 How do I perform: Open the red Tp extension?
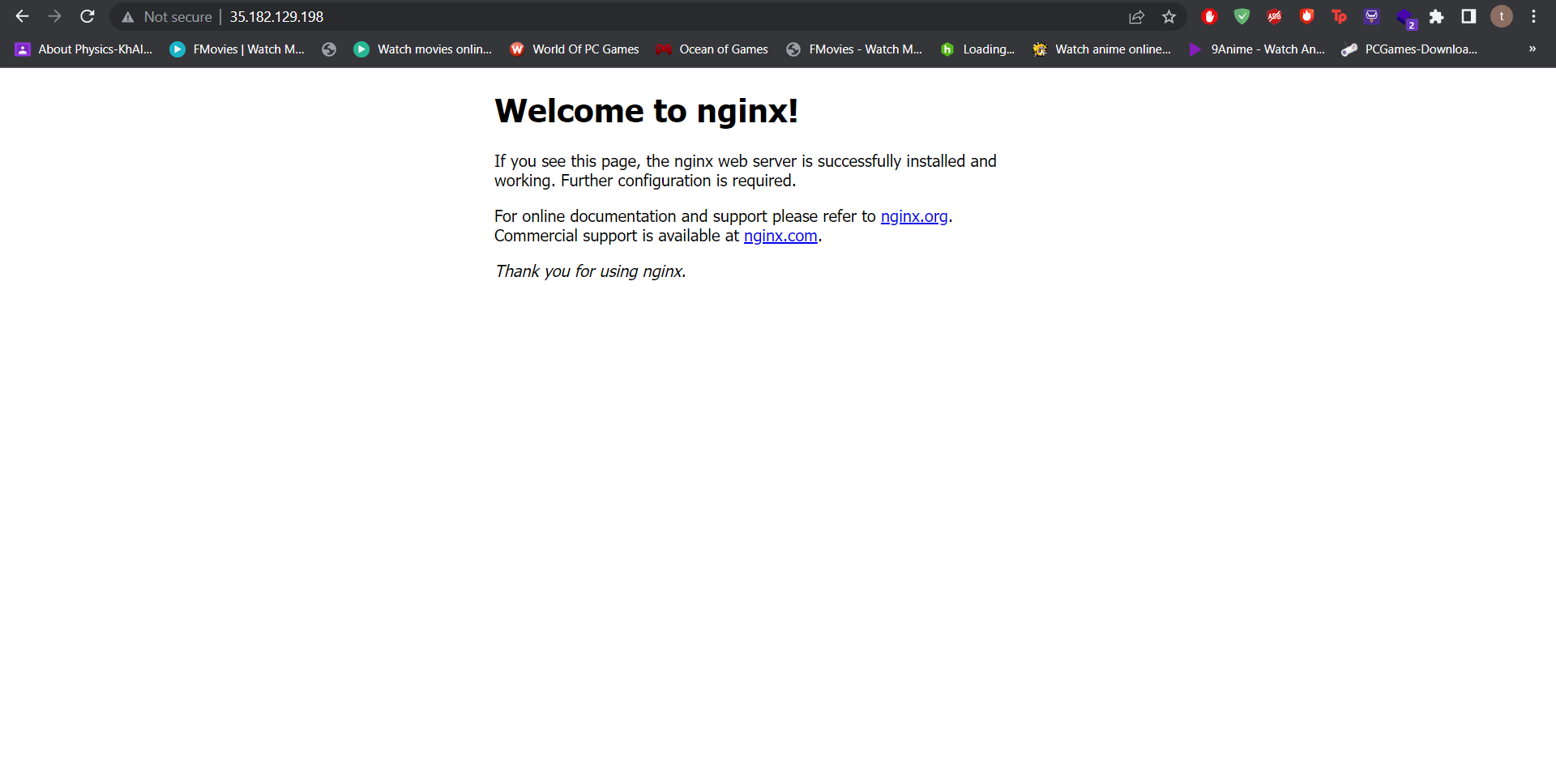[x=1339, y=16]
